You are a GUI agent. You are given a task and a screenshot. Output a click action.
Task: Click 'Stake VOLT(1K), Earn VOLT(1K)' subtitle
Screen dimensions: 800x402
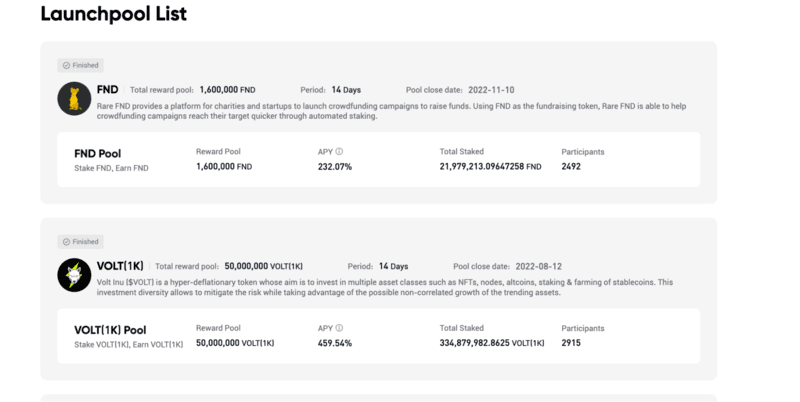click(x=129, y=344)
